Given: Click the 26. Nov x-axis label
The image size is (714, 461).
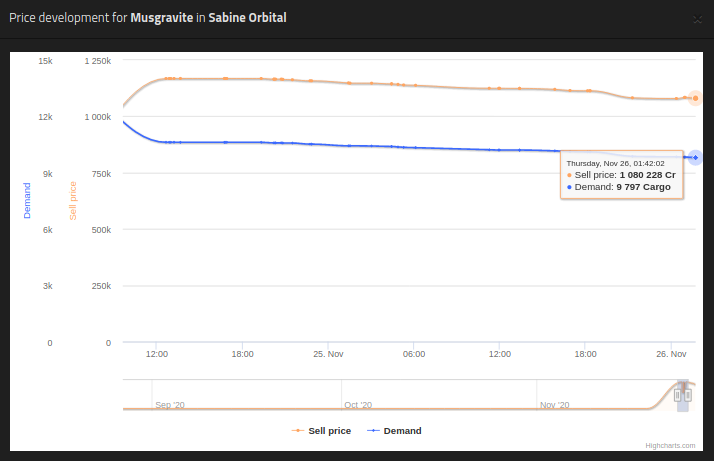Looking at the screenshot, I should (671, 354).
